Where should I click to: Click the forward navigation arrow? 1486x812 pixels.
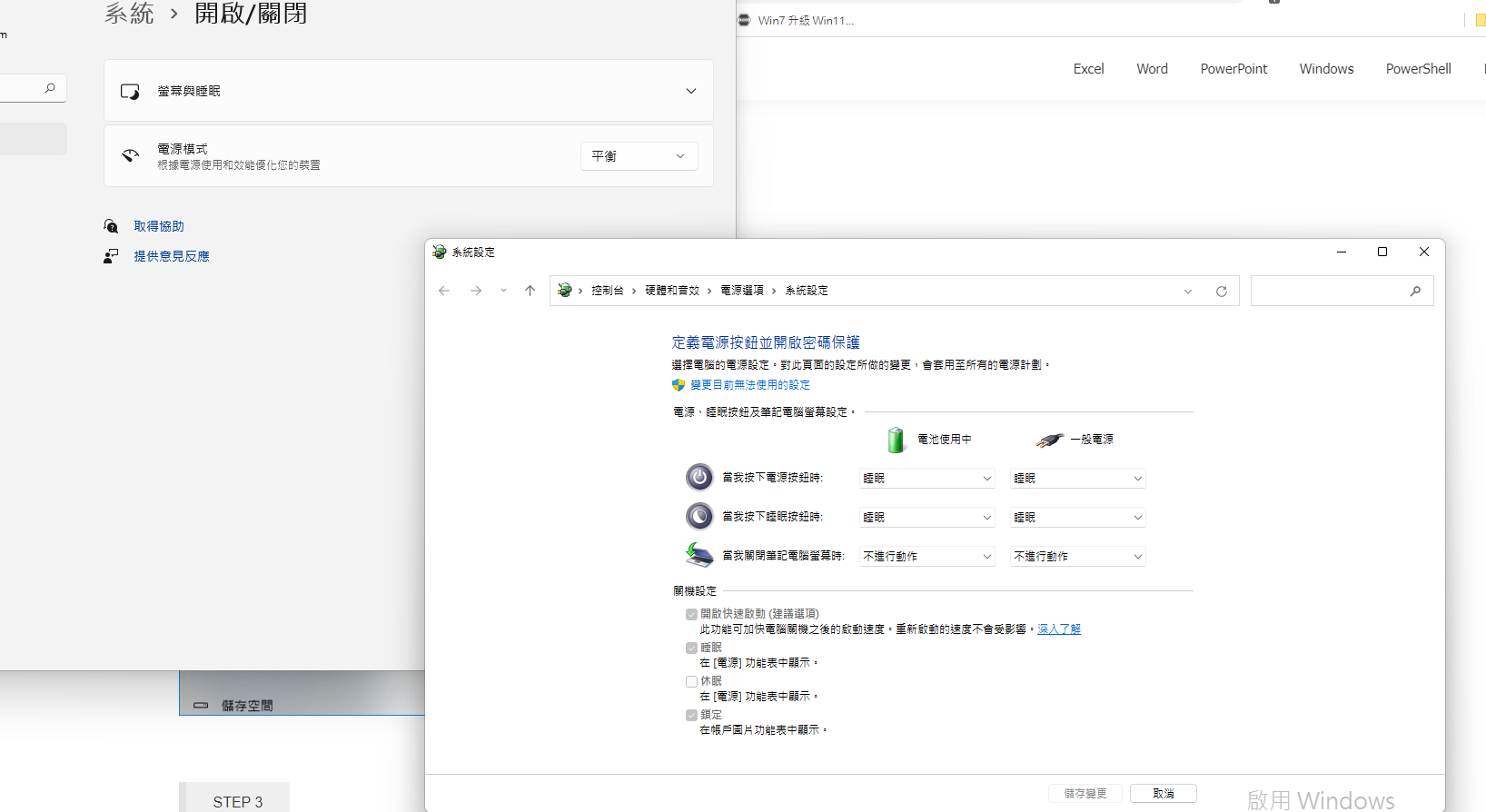coord(476,291)
